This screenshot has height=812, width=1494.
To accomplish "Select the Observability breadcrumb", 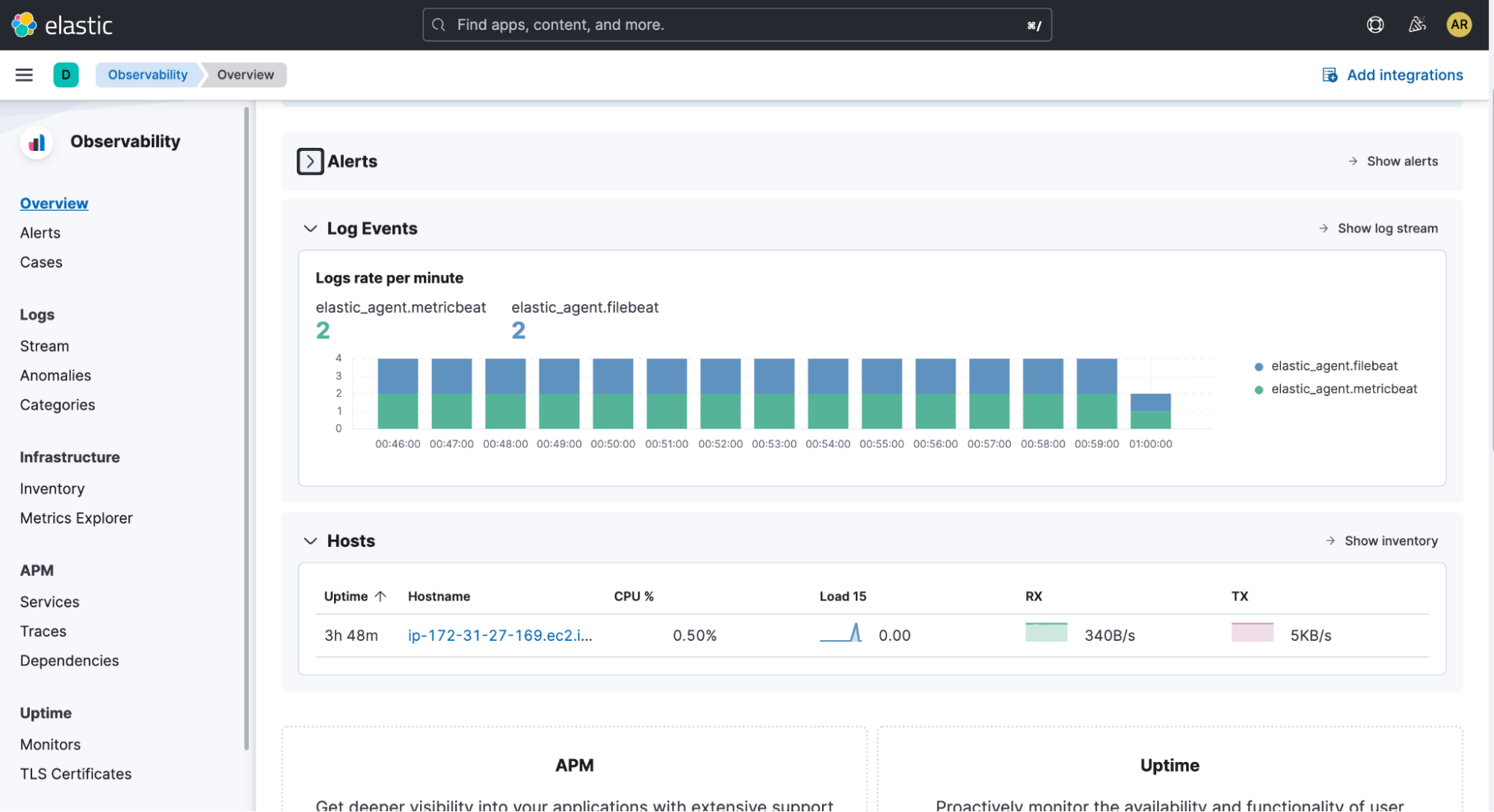I will pyautogui.click(x=147, y=75).
